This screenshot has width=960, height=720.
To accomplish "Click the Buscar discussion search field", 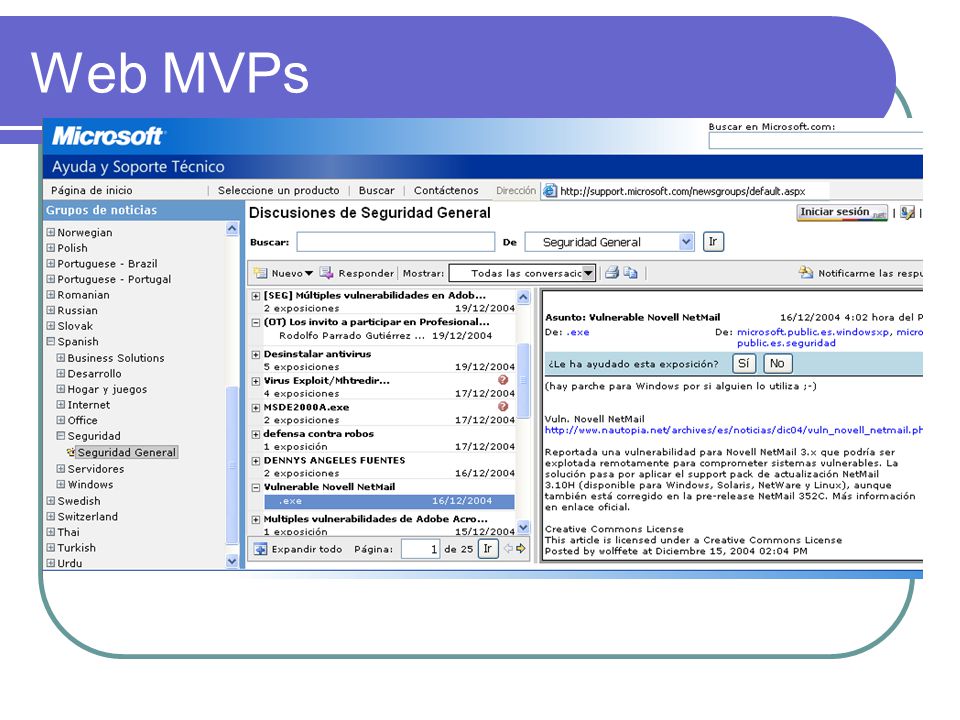I will (x=396, y=242).
